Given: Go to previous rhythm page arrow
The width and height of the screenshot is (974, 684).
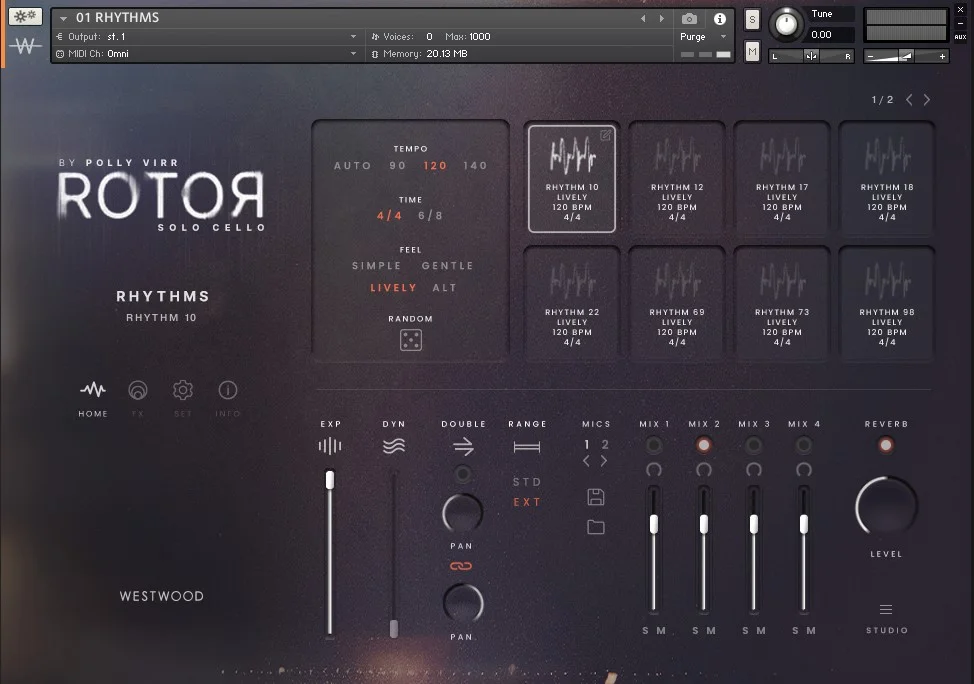Looking at the screenshot, I should (909, 100).
